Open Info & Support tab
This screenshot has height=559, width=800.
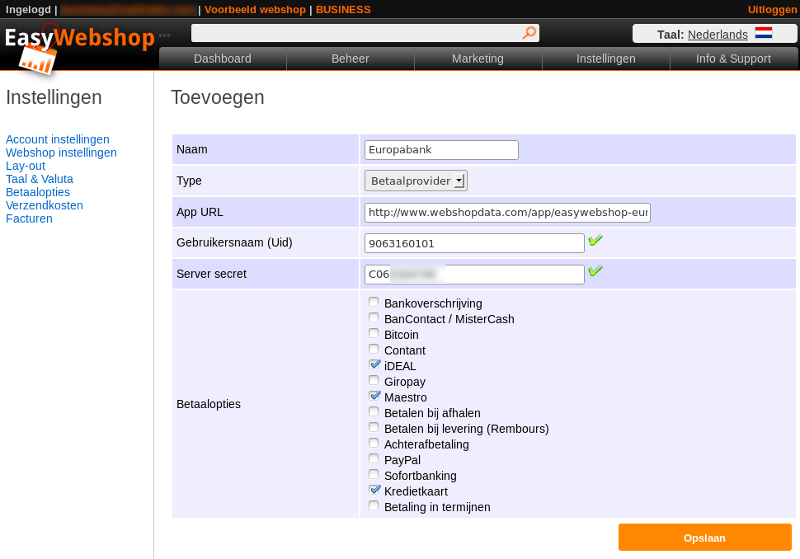[x=734, y=59]
